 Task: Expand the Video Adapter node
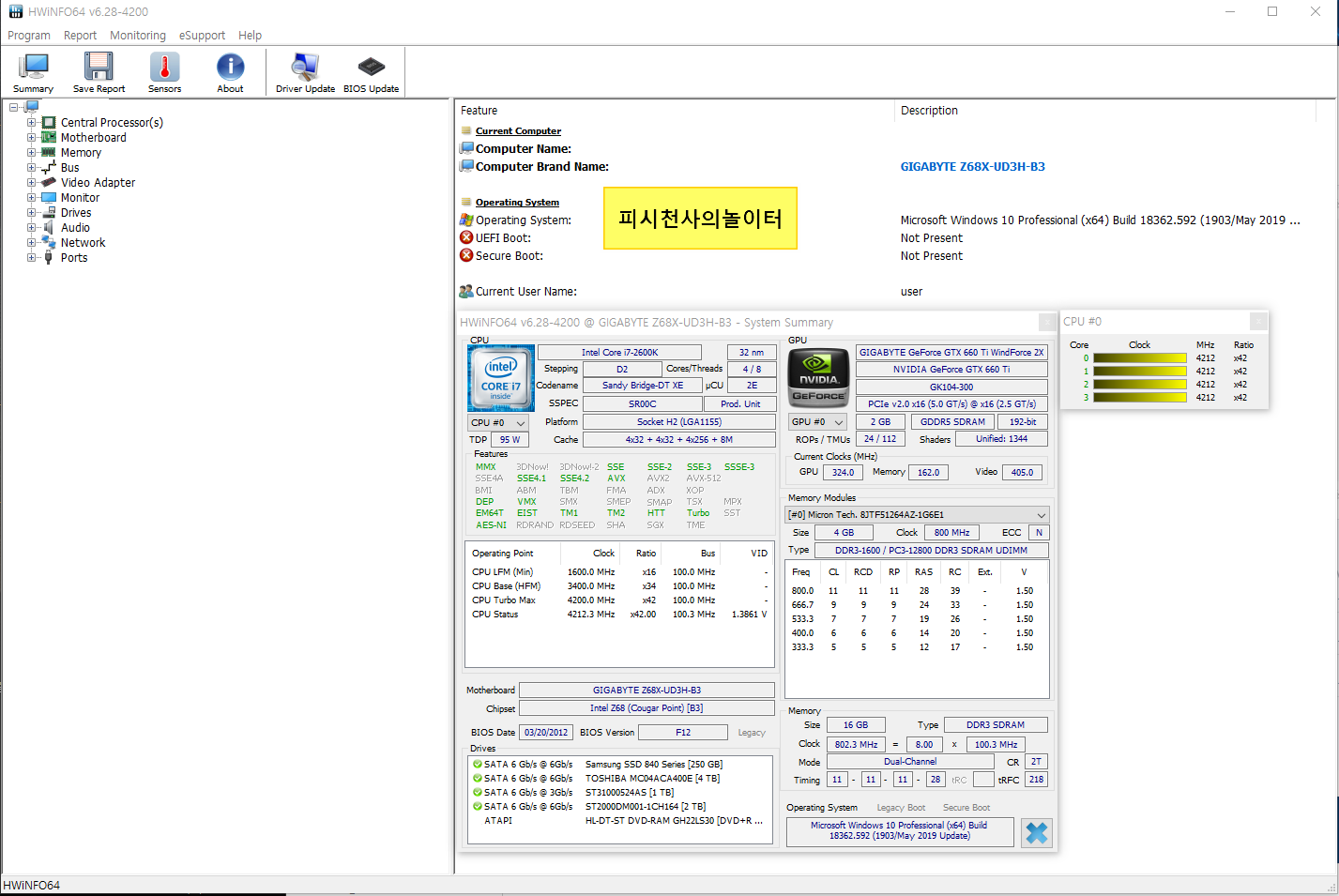31,183
